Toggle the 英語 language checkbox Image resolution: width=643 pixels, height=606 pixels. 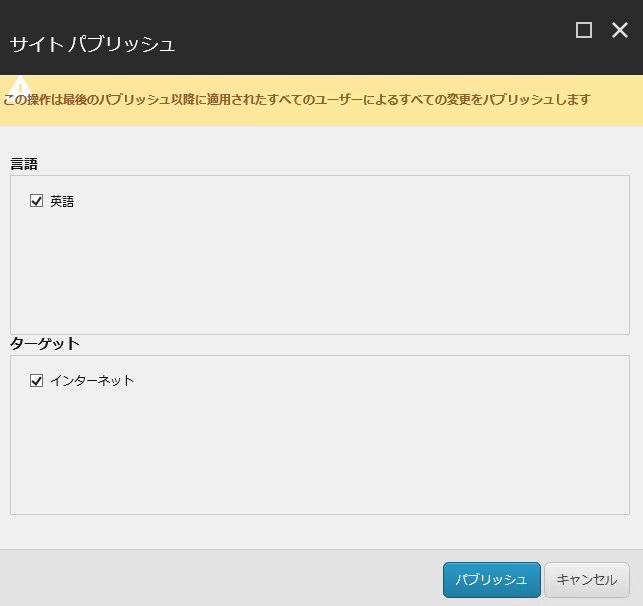coord(36,200)
